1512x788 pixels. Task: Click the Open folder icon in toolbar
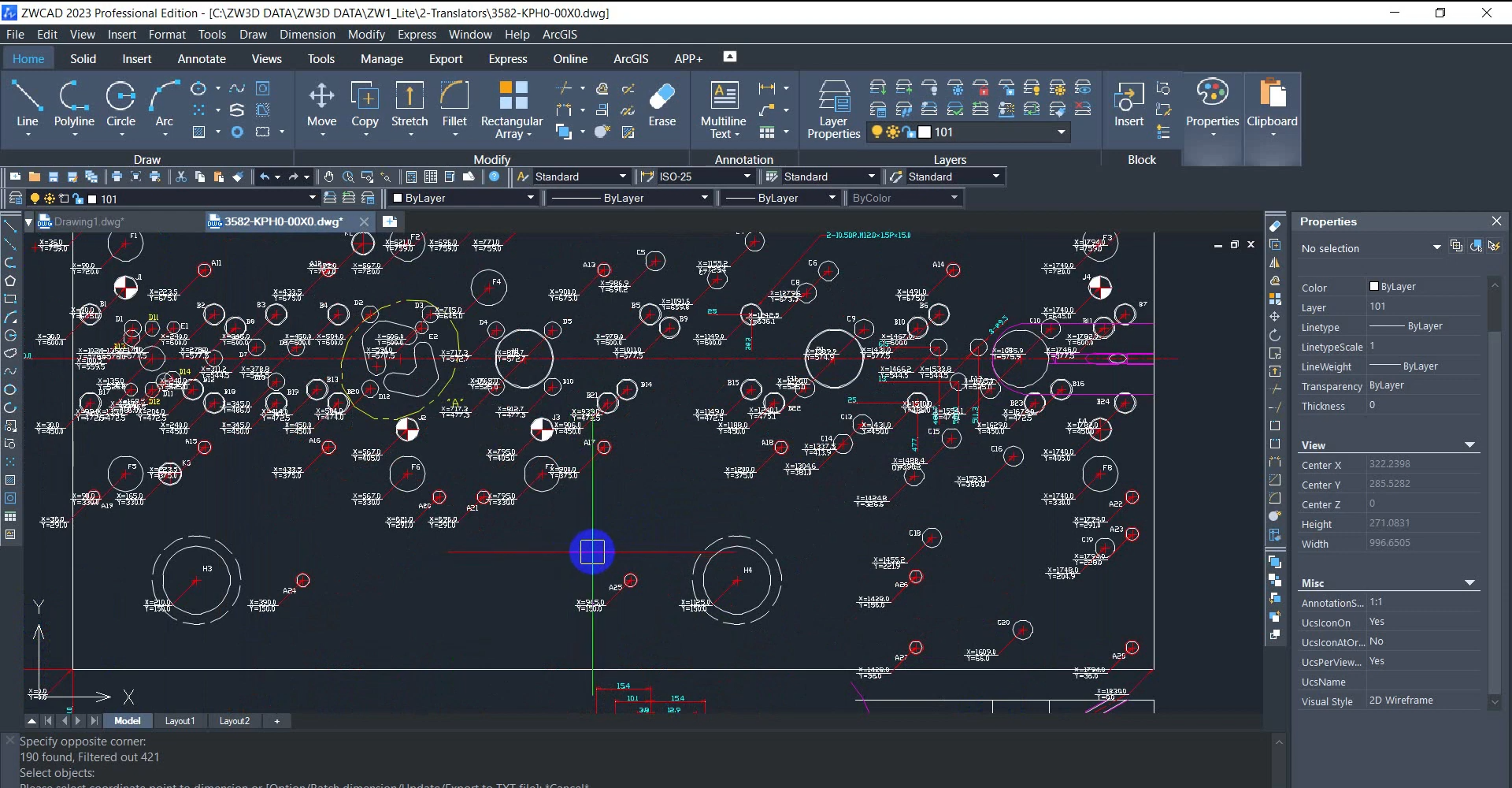click(x=34, y=177)
